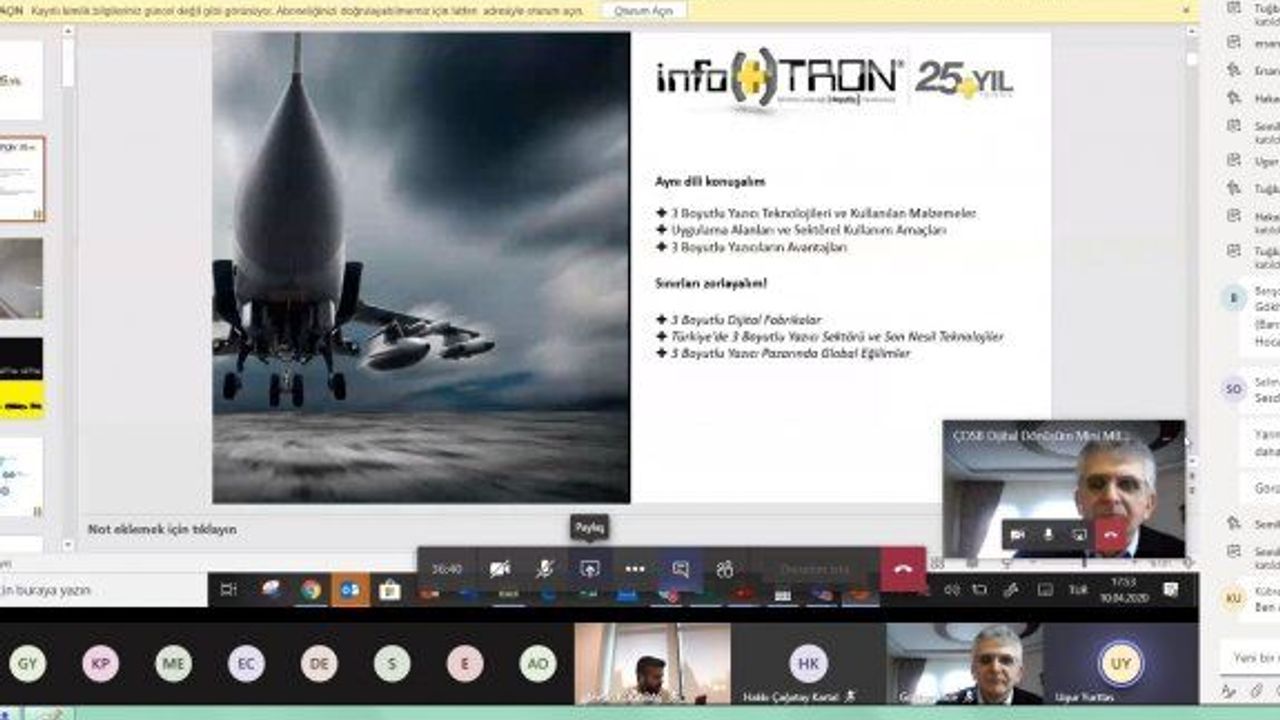Click the 'Oturum Açın' button in the yellow bar
1280x720 pixels.
644,10
